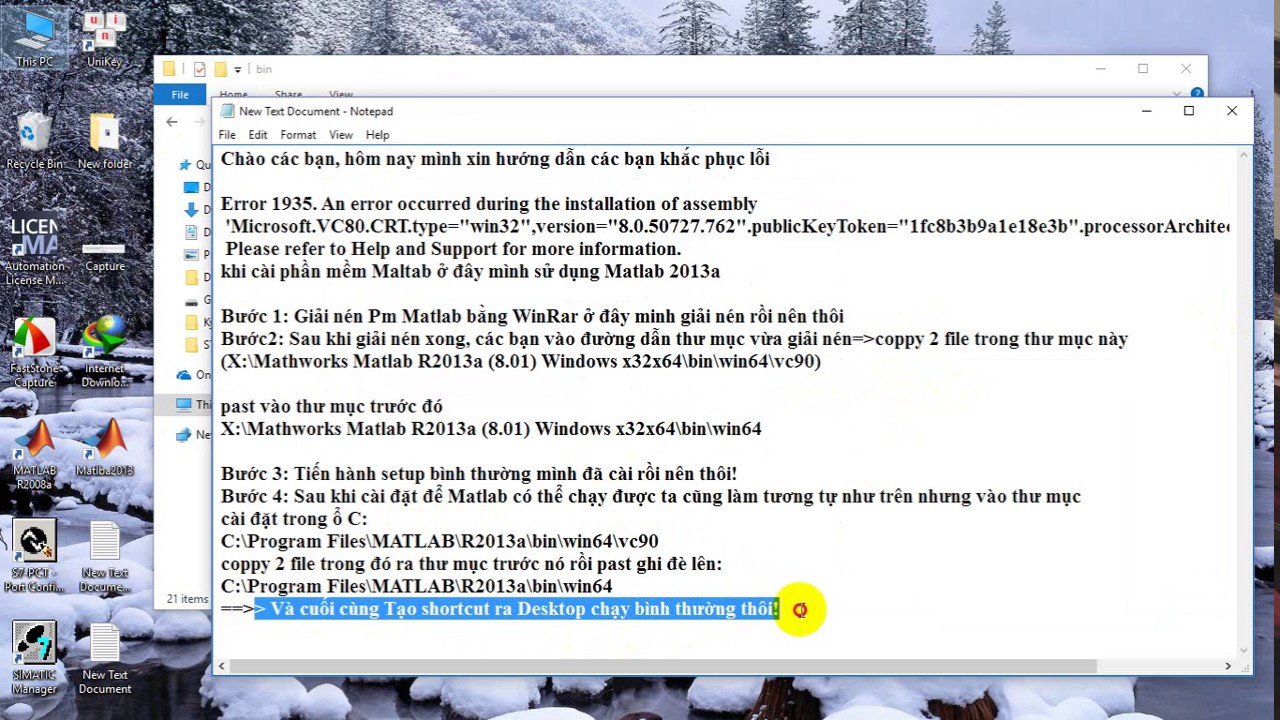Select Quick access star in Explorer sidebar
1280x720 pixels.
pos(185,165)
